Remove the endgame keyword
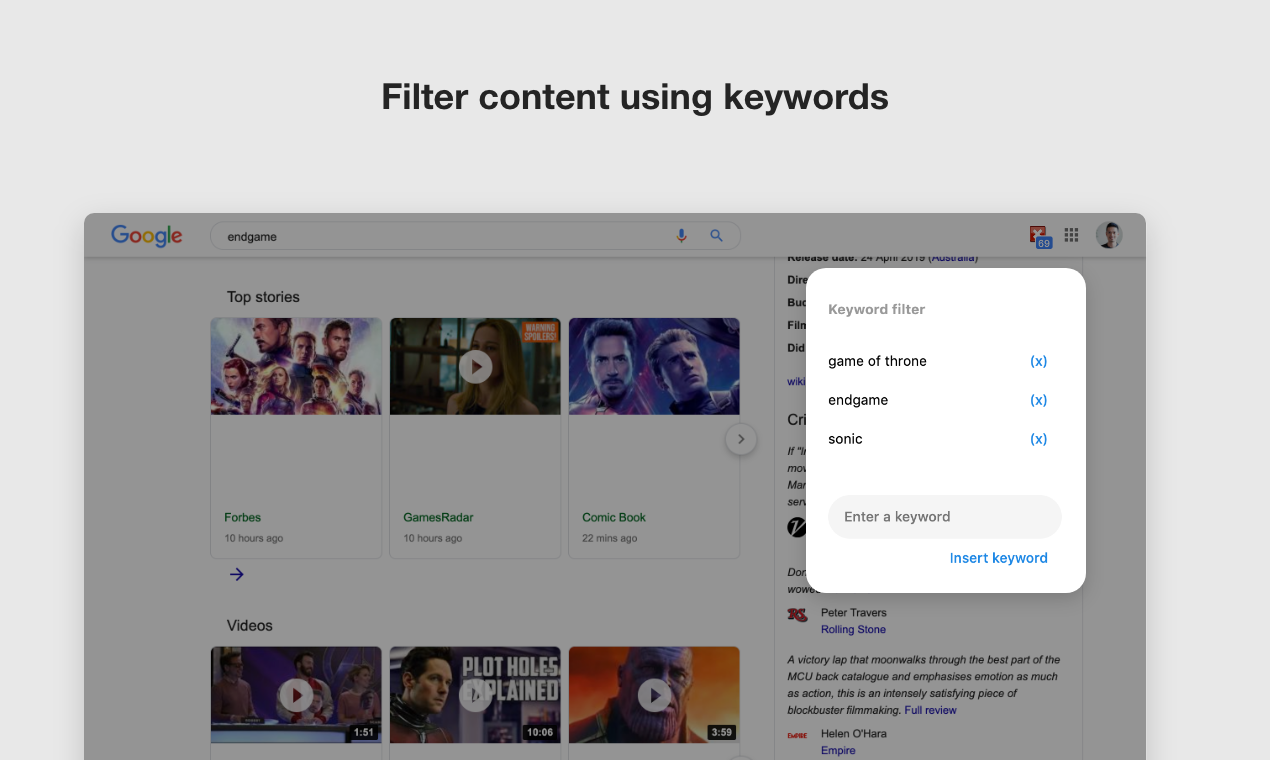1270x760 pixels. [x=1039, y=400]
